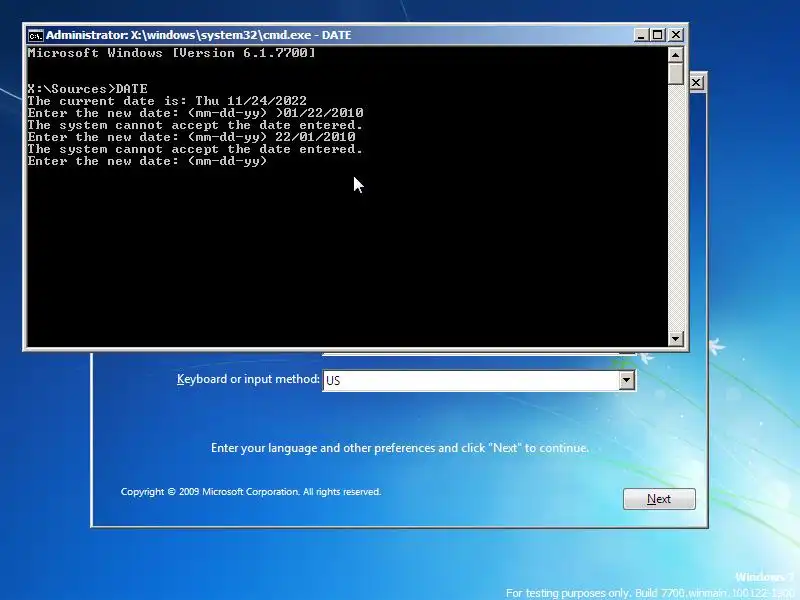Close the Install Windows setup dialog

pyautogui.click(x=696, y=83)
